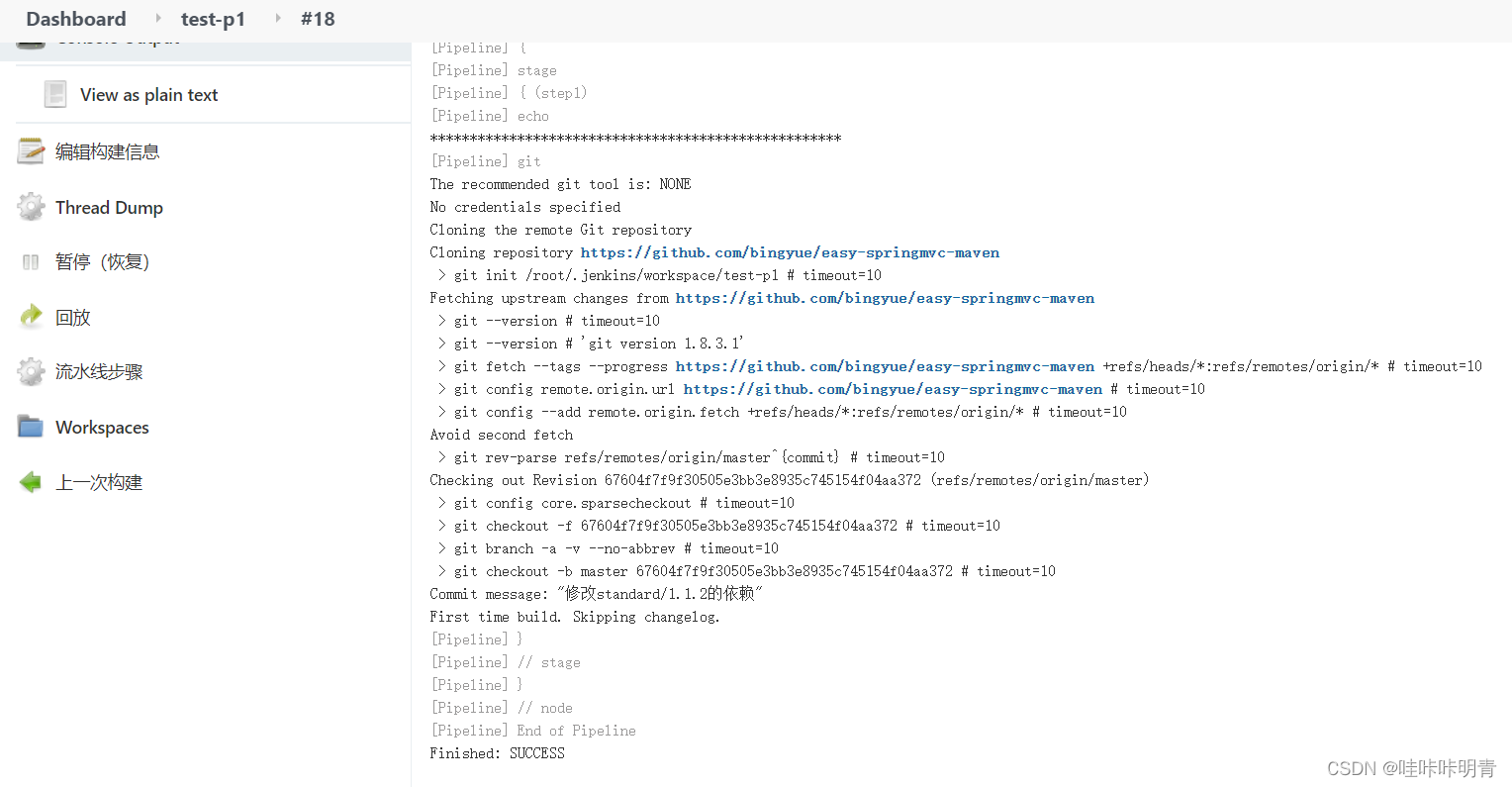The image size is (1512, 787).
Task: Open the test-p1 breadcrumb
Action: tap(213, 19)
